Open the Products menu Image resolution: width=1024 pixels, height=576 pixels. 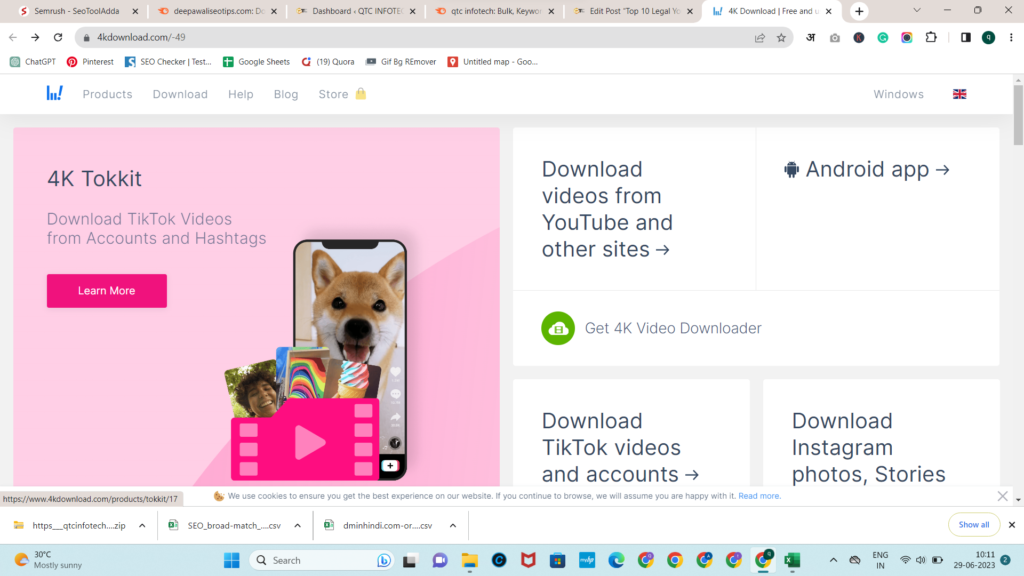coord(107,94)
